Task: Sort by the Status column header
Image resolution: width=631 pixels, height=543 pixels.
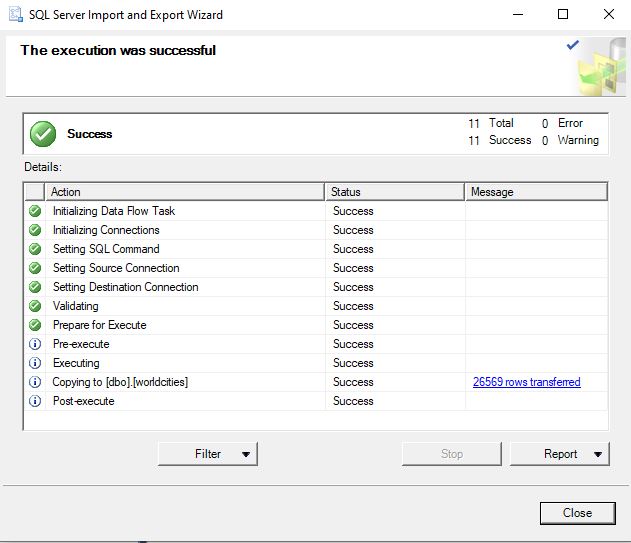Action: tap(395, 191)
